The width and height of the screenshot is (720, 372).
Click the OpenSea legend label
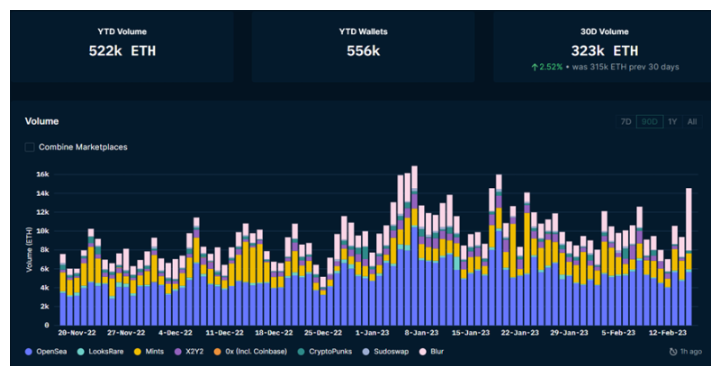click(51, 352)
